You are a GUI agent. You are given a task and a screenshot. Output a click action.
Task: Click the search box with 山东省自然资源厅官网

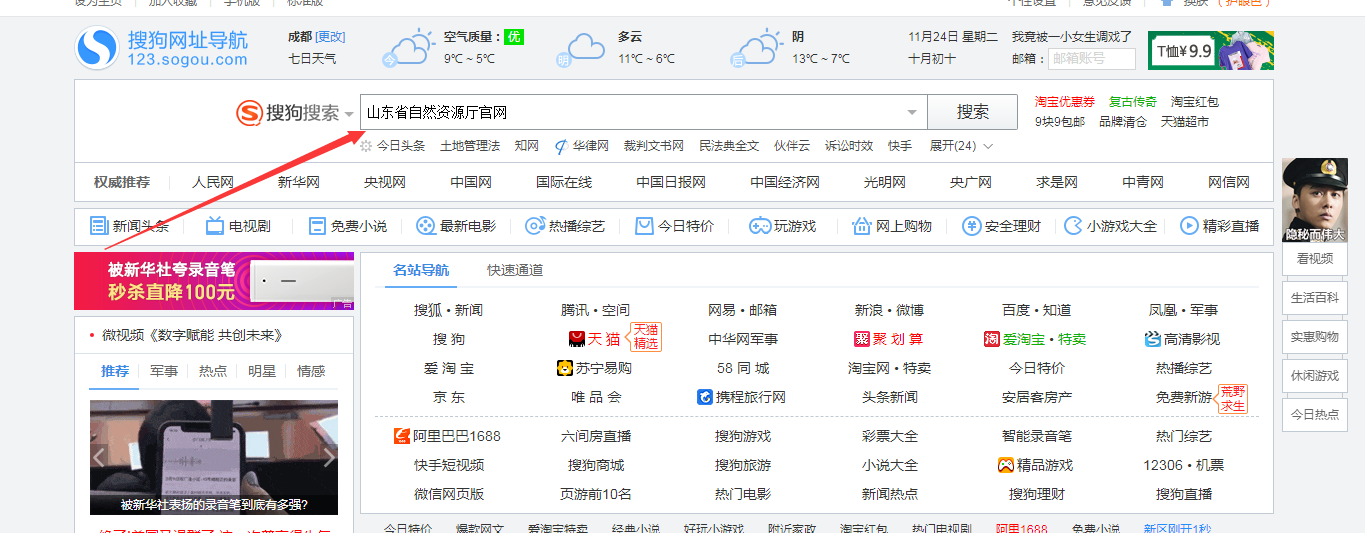(643, 112)
